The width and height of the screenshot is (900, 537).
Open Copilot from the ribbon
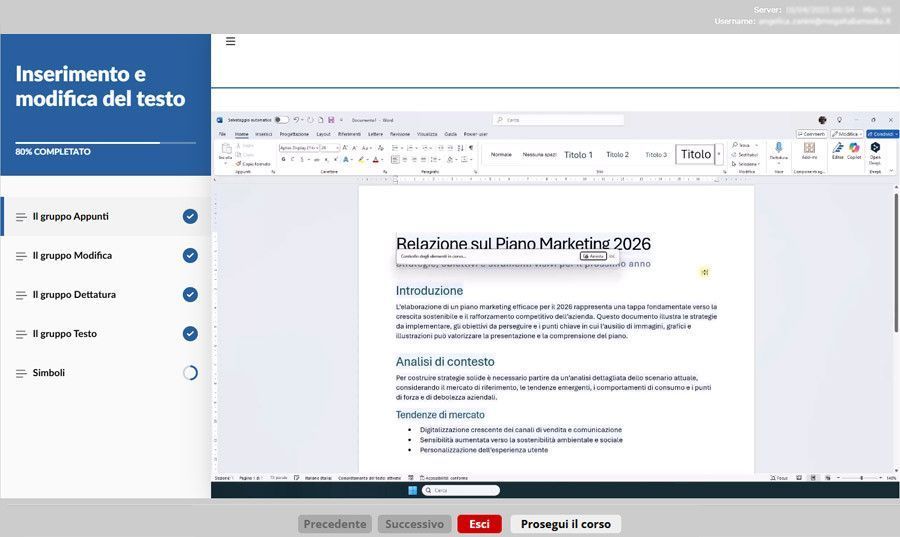click(x=854, y=148)
